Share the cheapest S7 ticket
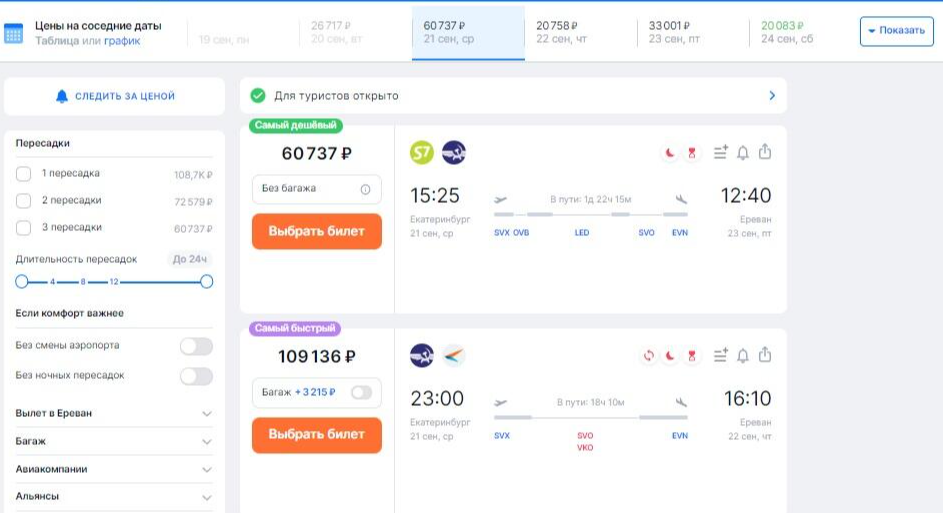 (x=765, y=152)
